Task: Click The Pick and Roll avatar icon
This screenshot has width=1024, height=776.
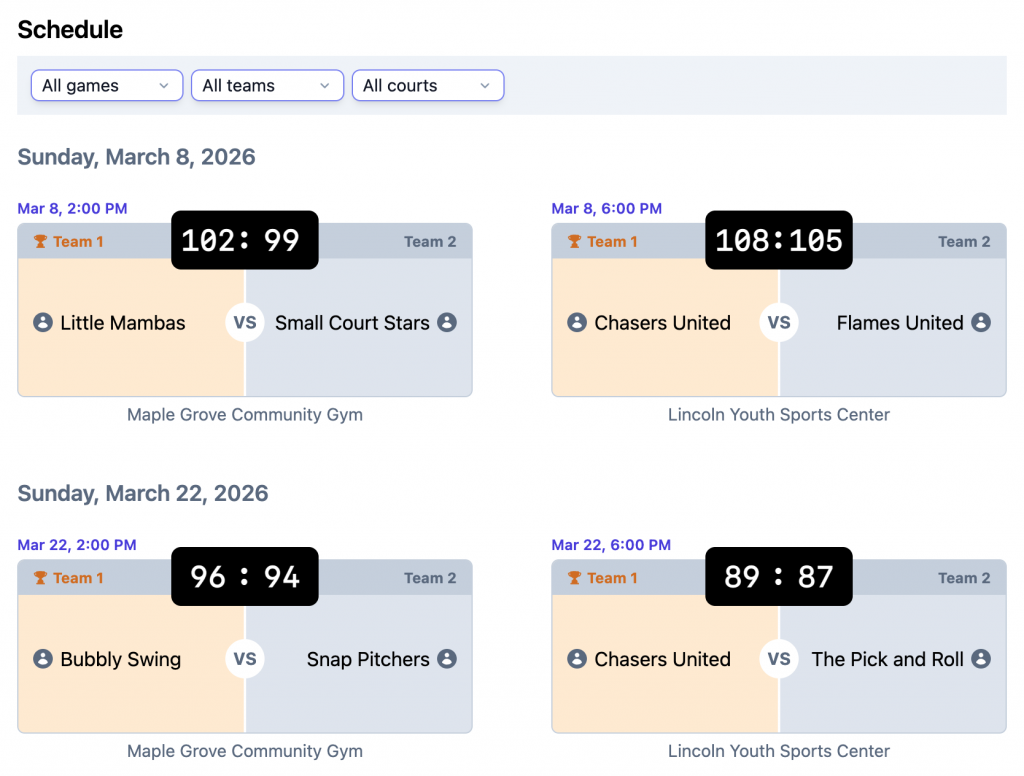Action: (981, 659)
